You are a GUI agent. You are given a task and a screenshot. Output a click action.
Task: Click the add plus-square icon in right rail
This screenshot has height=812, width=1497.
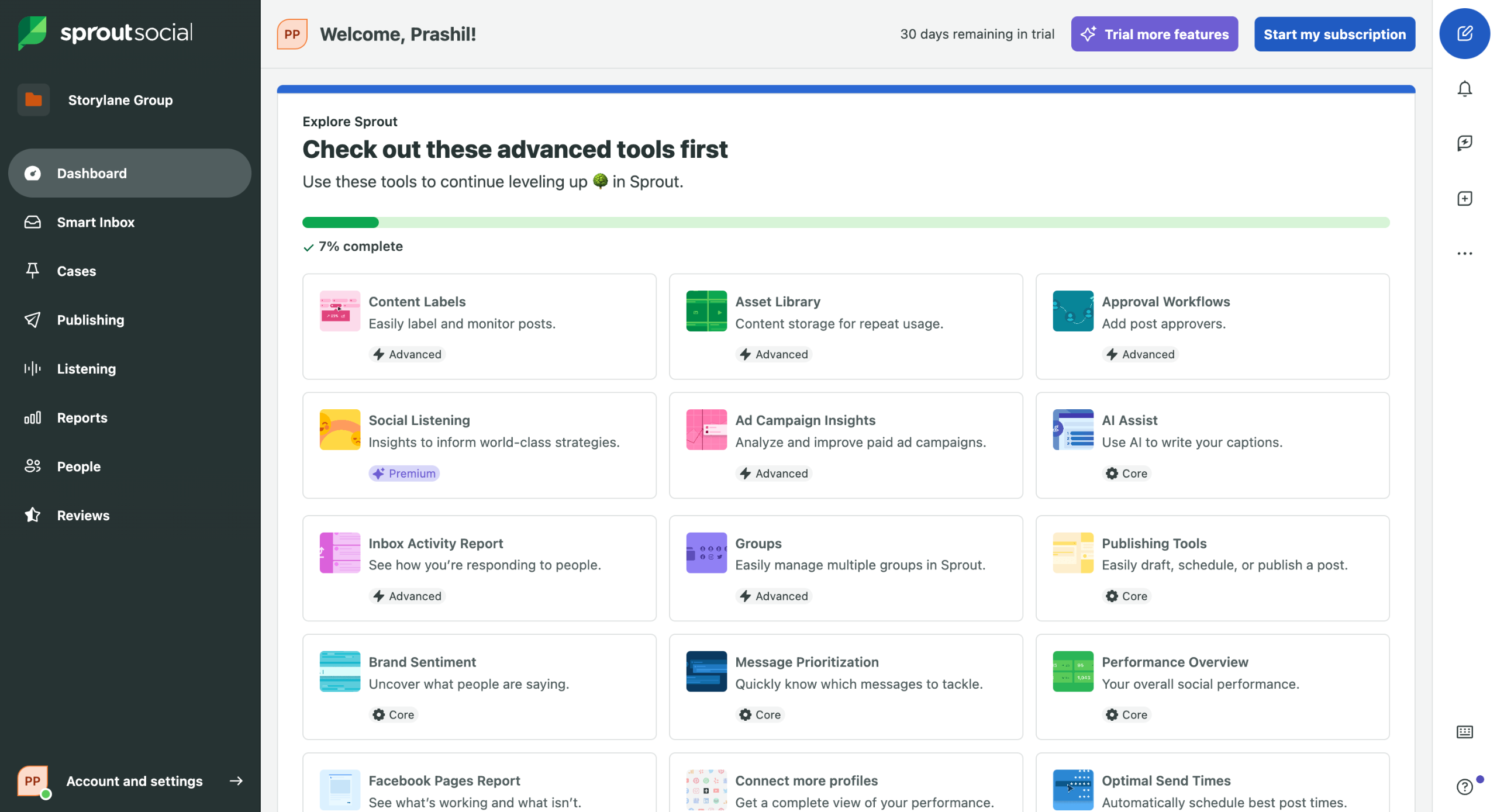coord(1464,199)
